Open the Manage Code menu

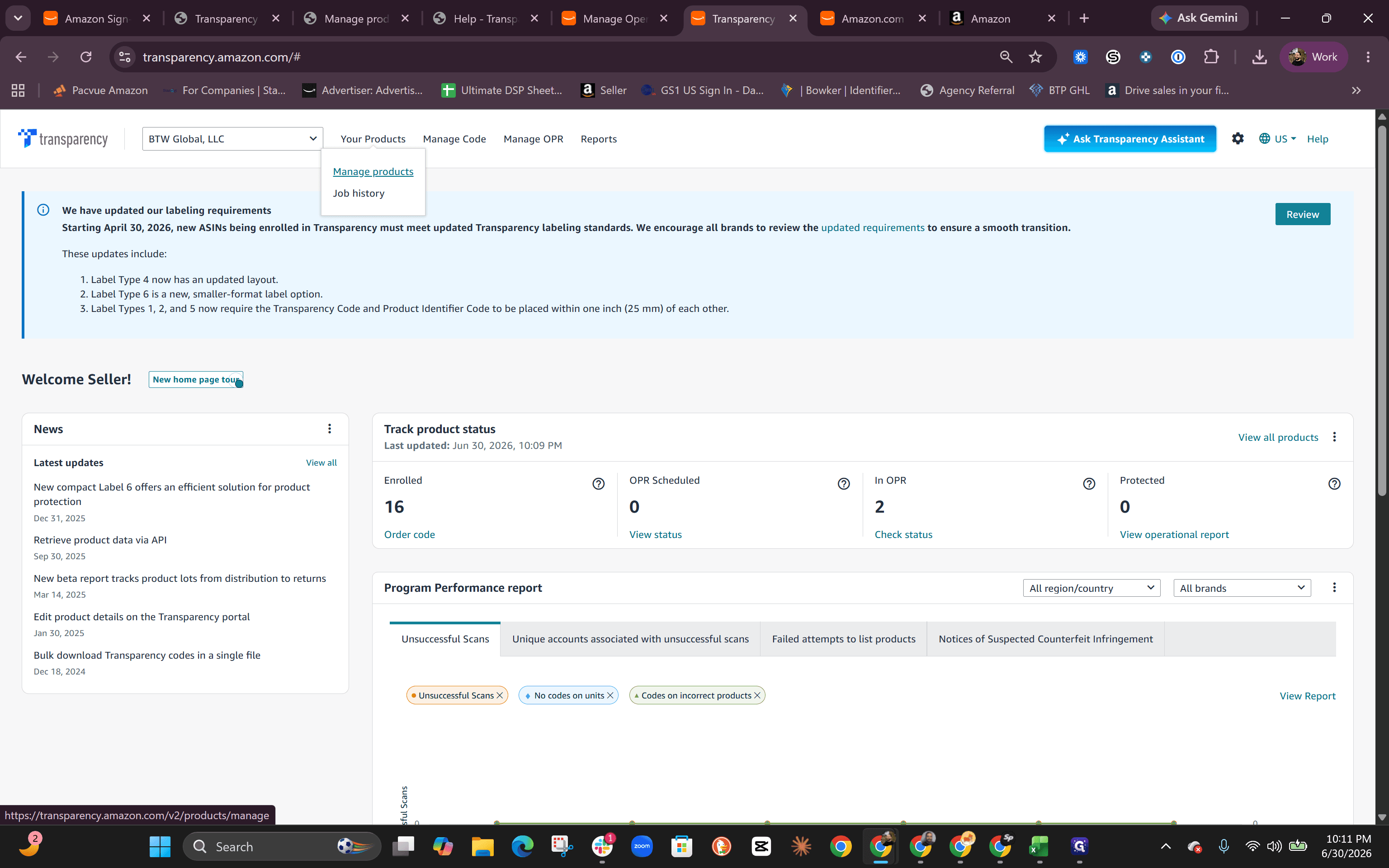(454, 138)
